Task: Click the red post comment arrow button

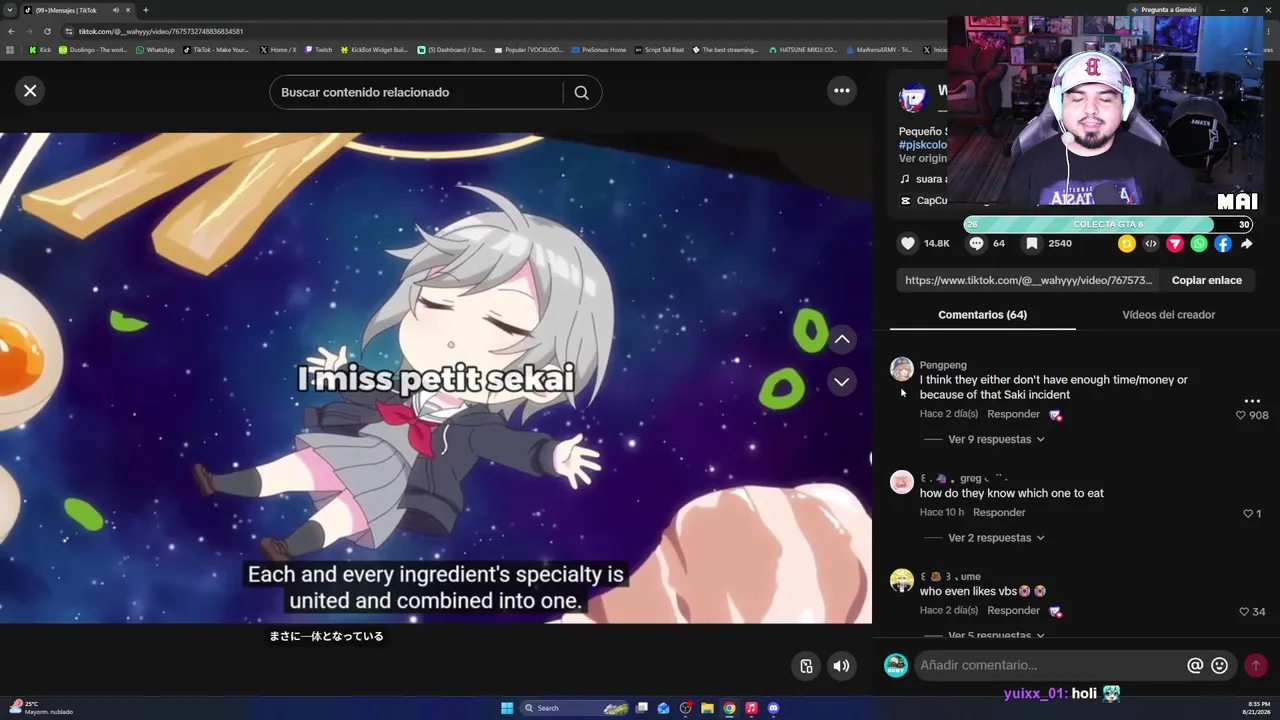Action: pos(1256,665)
